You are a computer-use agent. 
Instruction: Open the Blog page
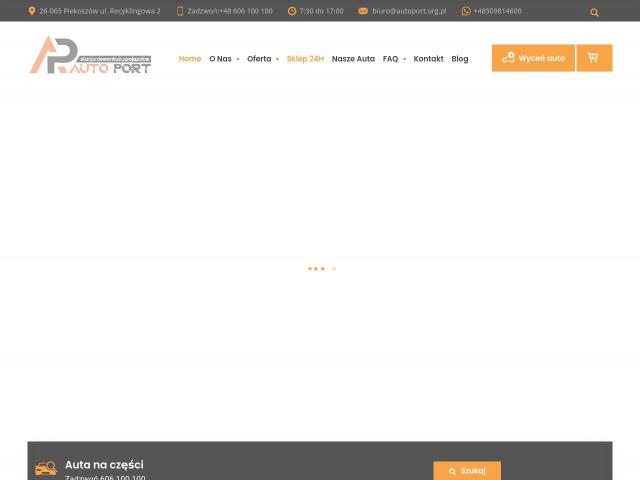(x=460, y=59)
